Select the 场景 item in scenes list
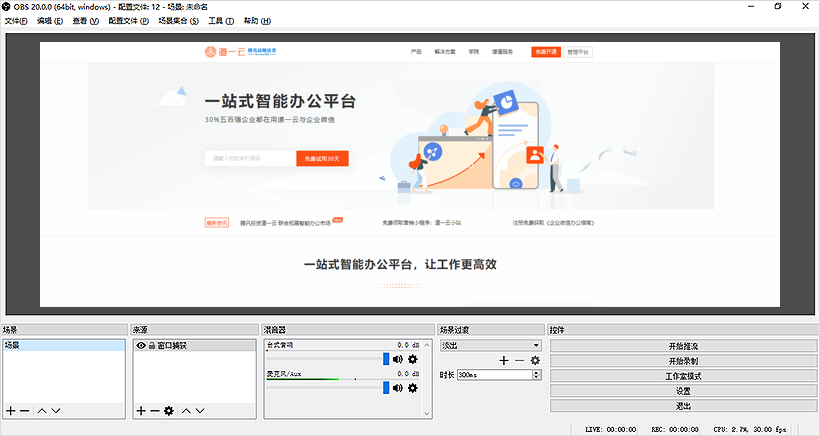This screenshot has height=436, width=820. point(13,345)
